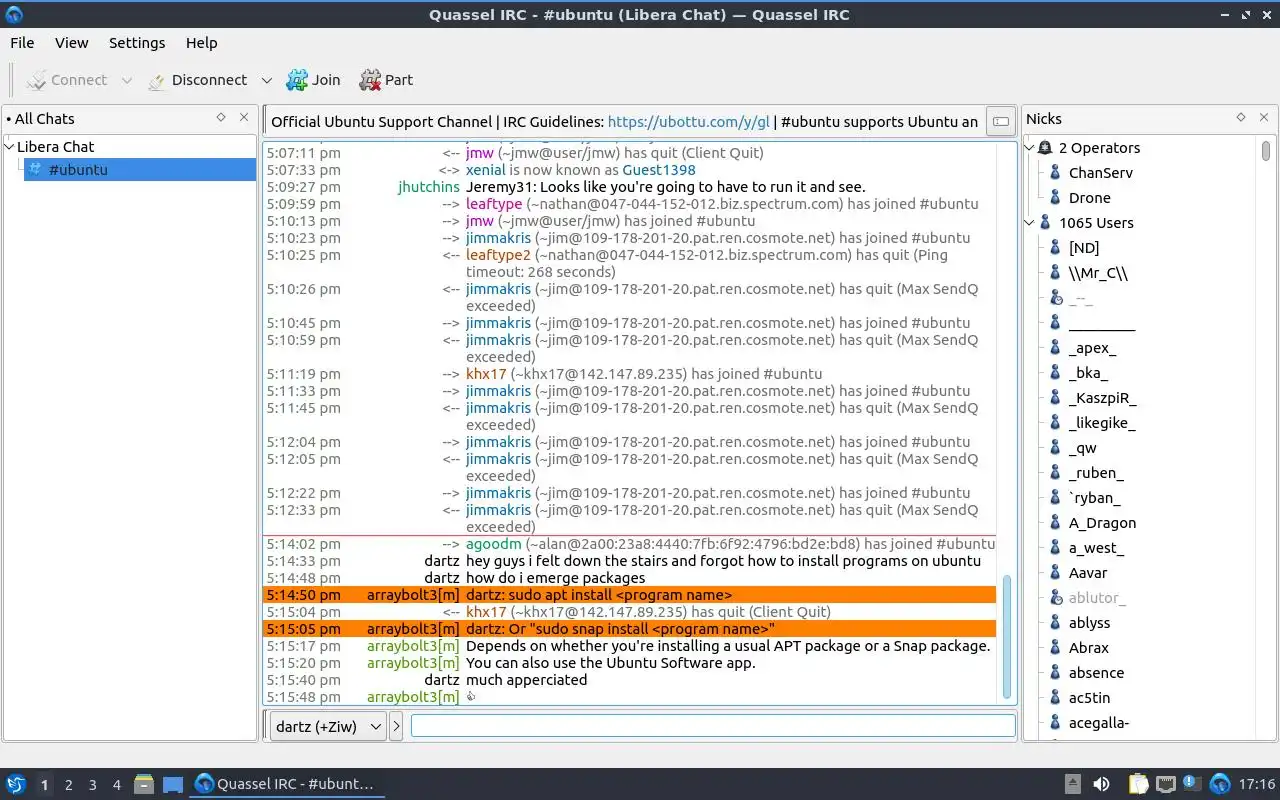Click the Connect toolbar icon
The width and height of the screenshot is (1280, 800).
pos(37,80)
